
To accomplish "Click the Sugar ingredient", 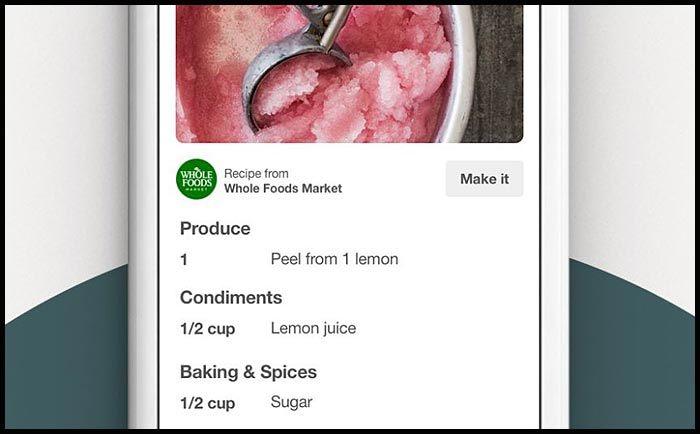I will pos(292,402).
